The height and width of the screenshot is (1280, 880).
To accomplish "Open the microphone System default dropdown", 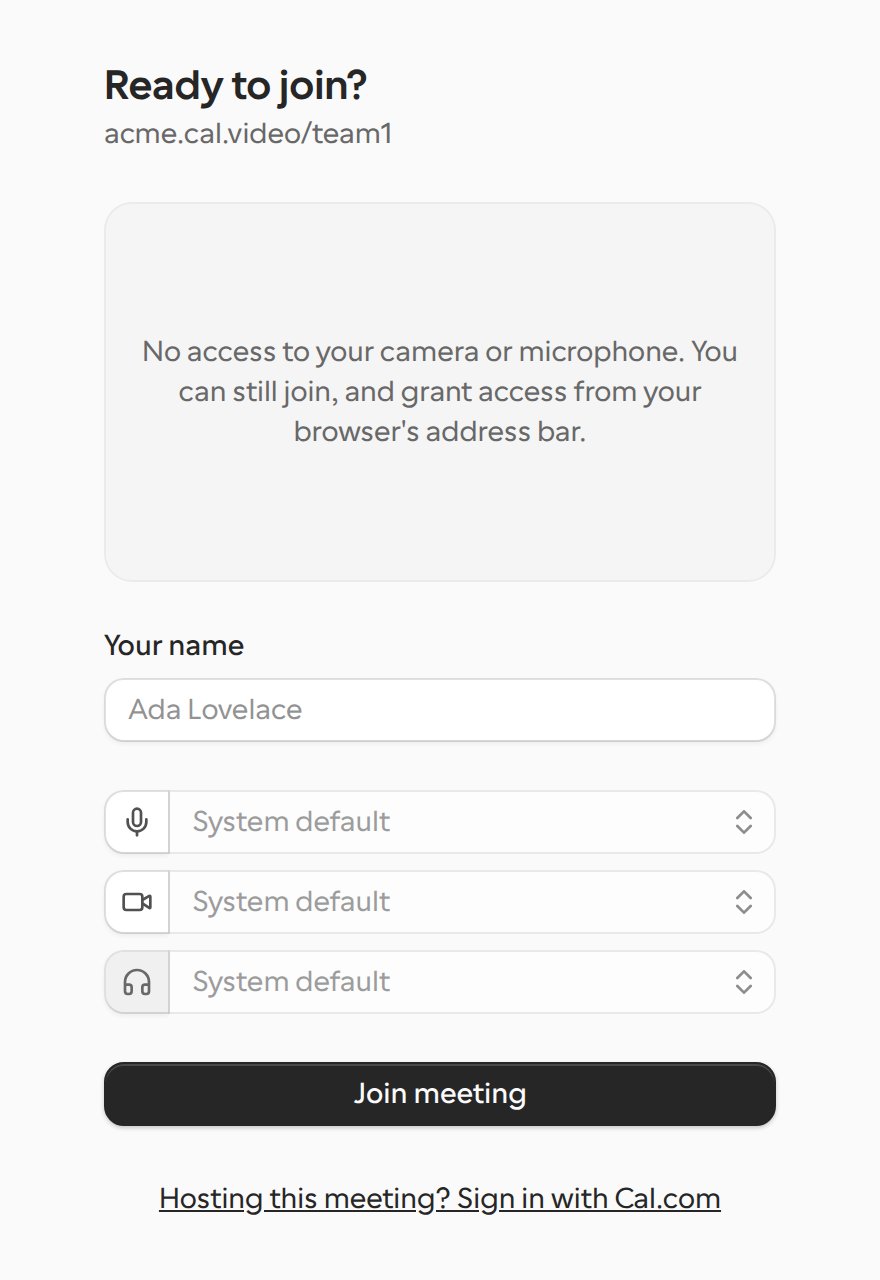I will tap(472, 822).
